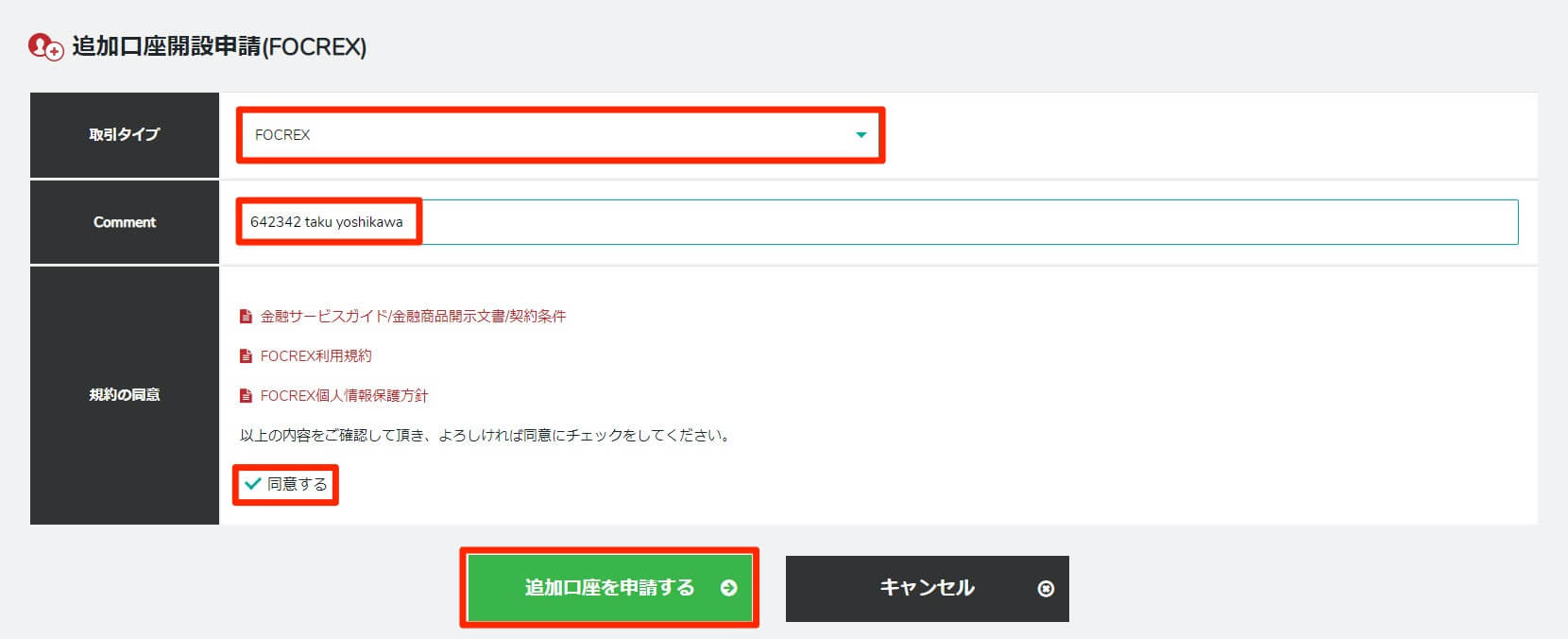Click document icon beside 金融サービスガイド link

(x=247, y=317)
